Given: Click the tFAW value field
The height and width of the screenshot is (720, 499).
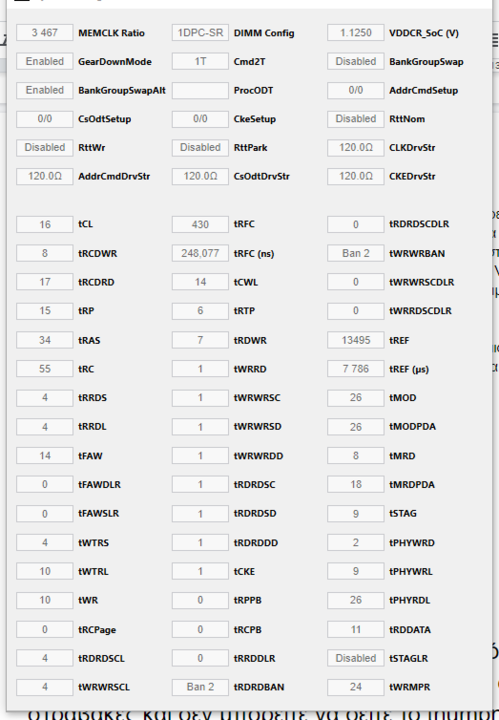Looking at the screenshot, I should click(45, 456).
